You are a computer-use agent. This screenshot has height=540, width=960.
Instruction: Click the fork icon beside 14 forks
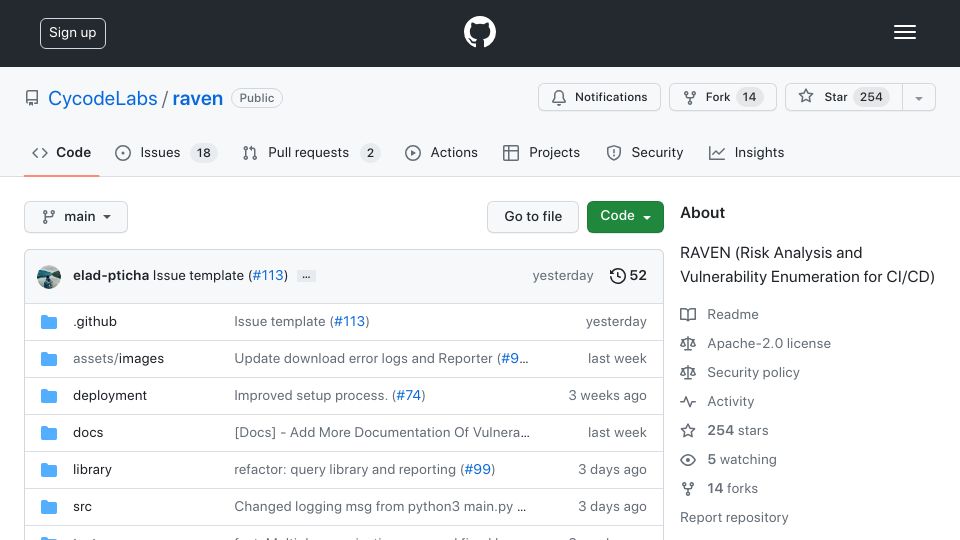click(688, 489)
